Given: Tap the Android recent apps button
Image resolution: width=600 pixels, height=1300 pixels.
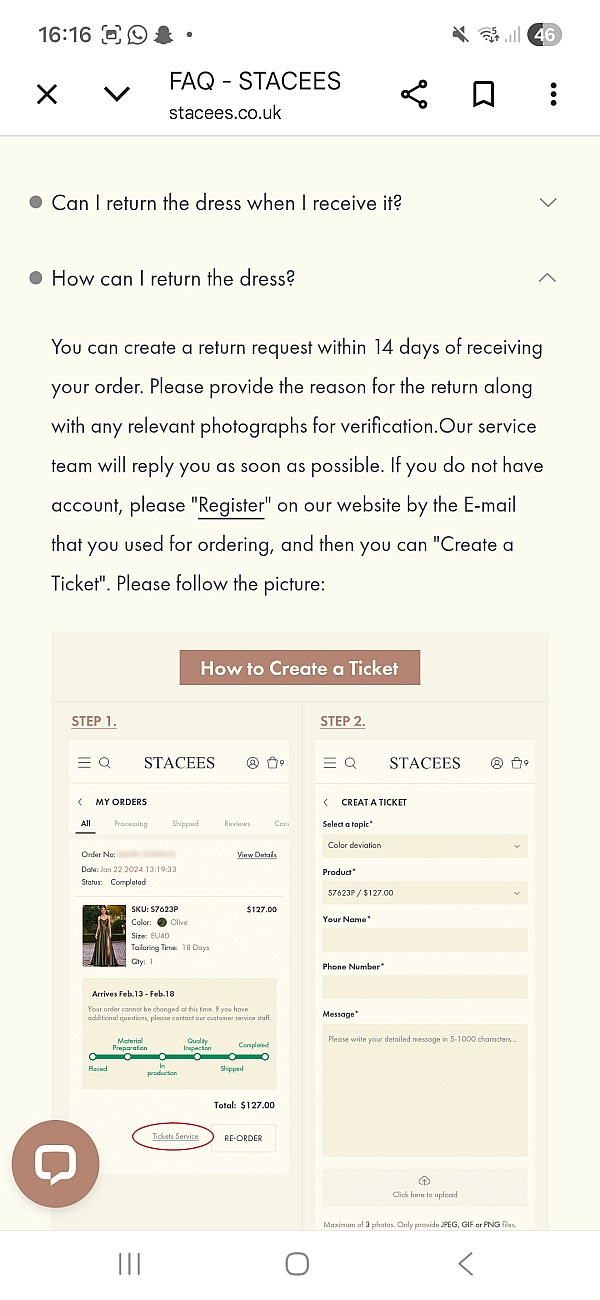Looking at the screenshot, I should (x=129, y=1264).
